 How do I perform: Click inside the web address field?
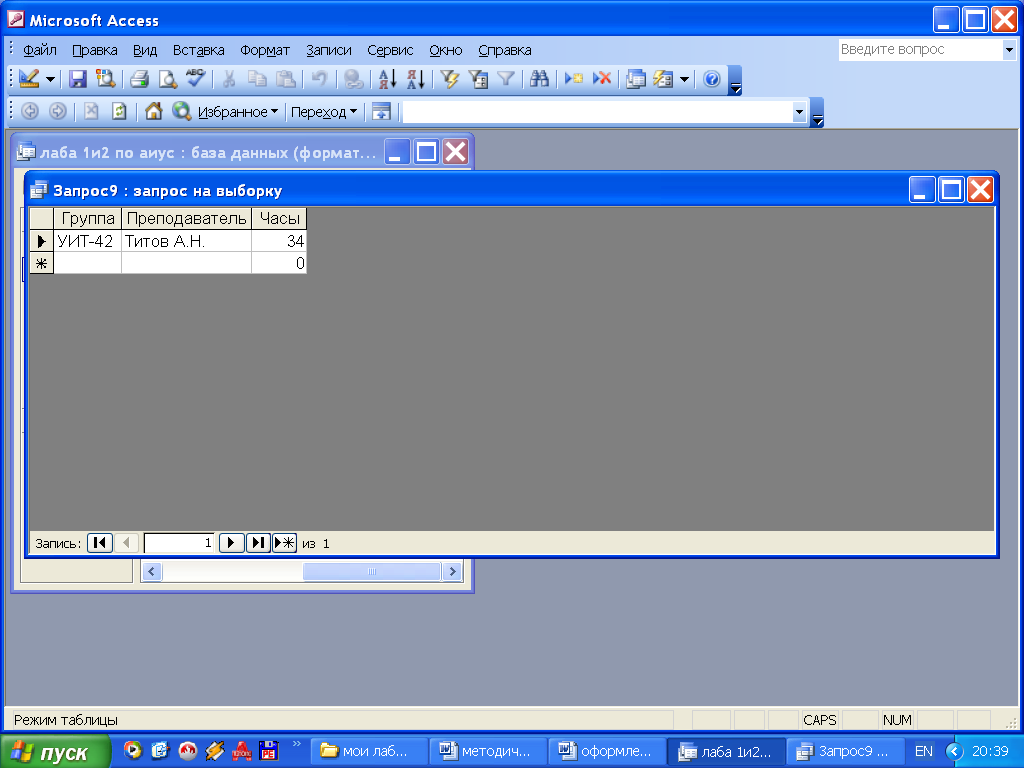pyautogui.click(x=597, y=112)
